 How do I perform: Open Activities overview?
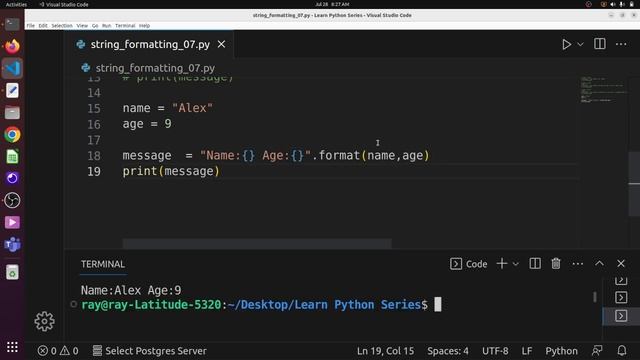click(x=16, y=4)
